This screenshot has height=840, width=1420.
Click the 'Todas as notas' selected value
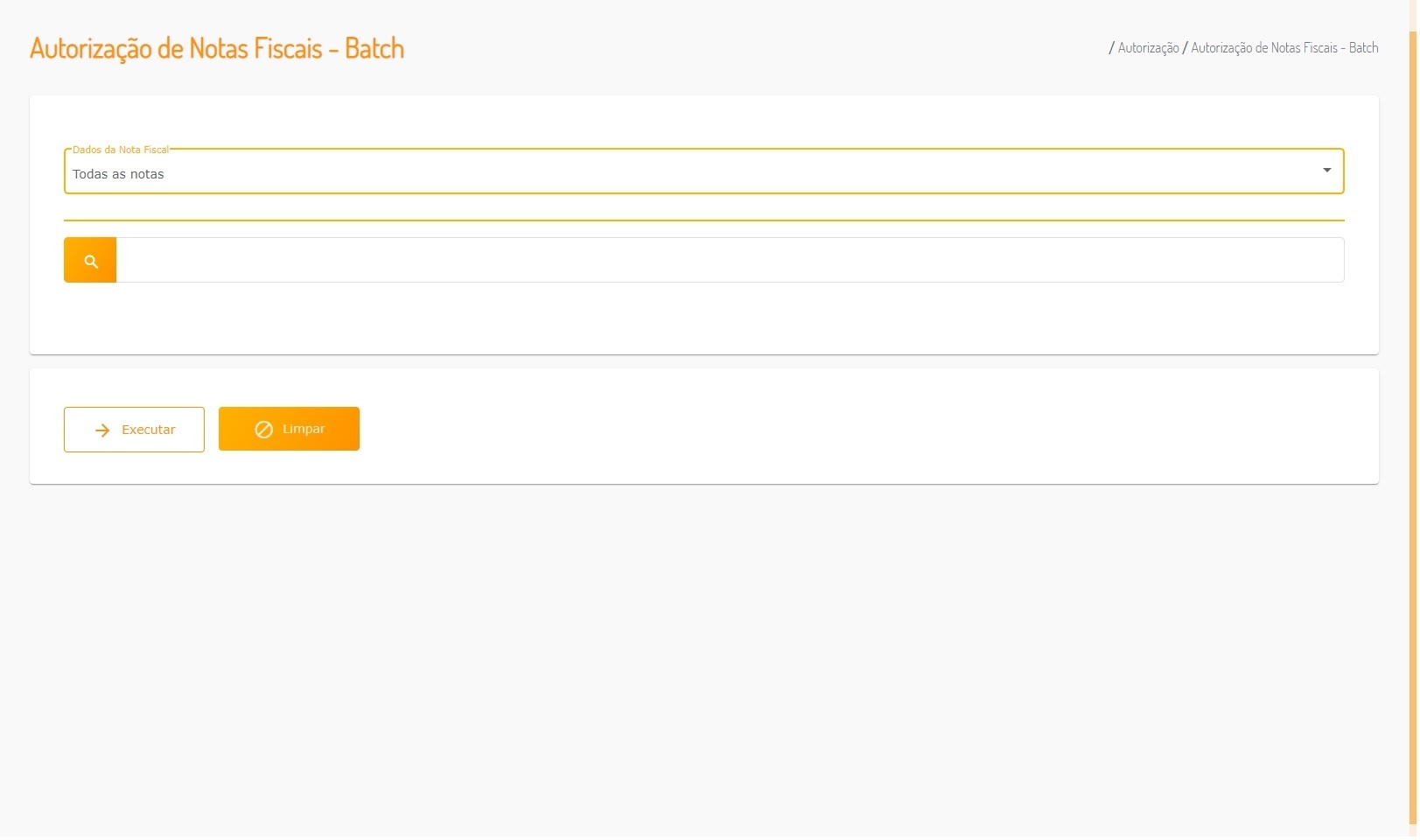point(118,174)
